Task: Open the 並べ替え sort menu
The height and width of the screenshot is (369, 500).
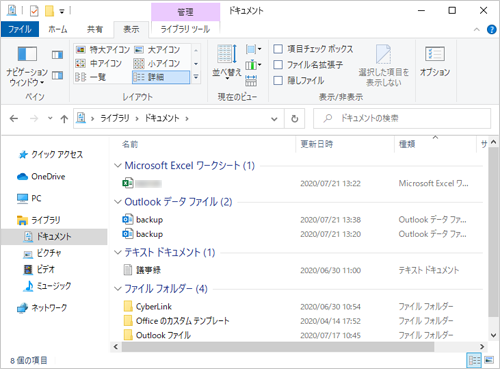Action: click(x=227, y=61)
